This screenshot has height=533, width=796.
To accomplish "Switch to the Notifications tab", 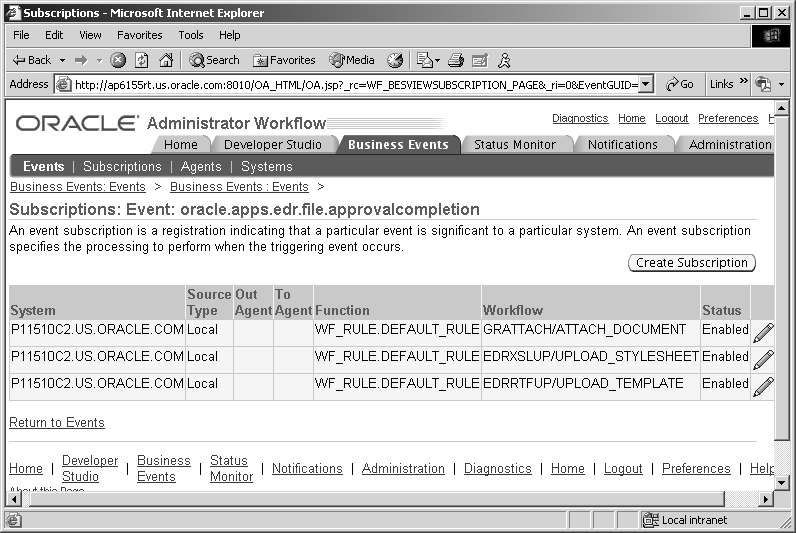I will (x=622, y=145).
